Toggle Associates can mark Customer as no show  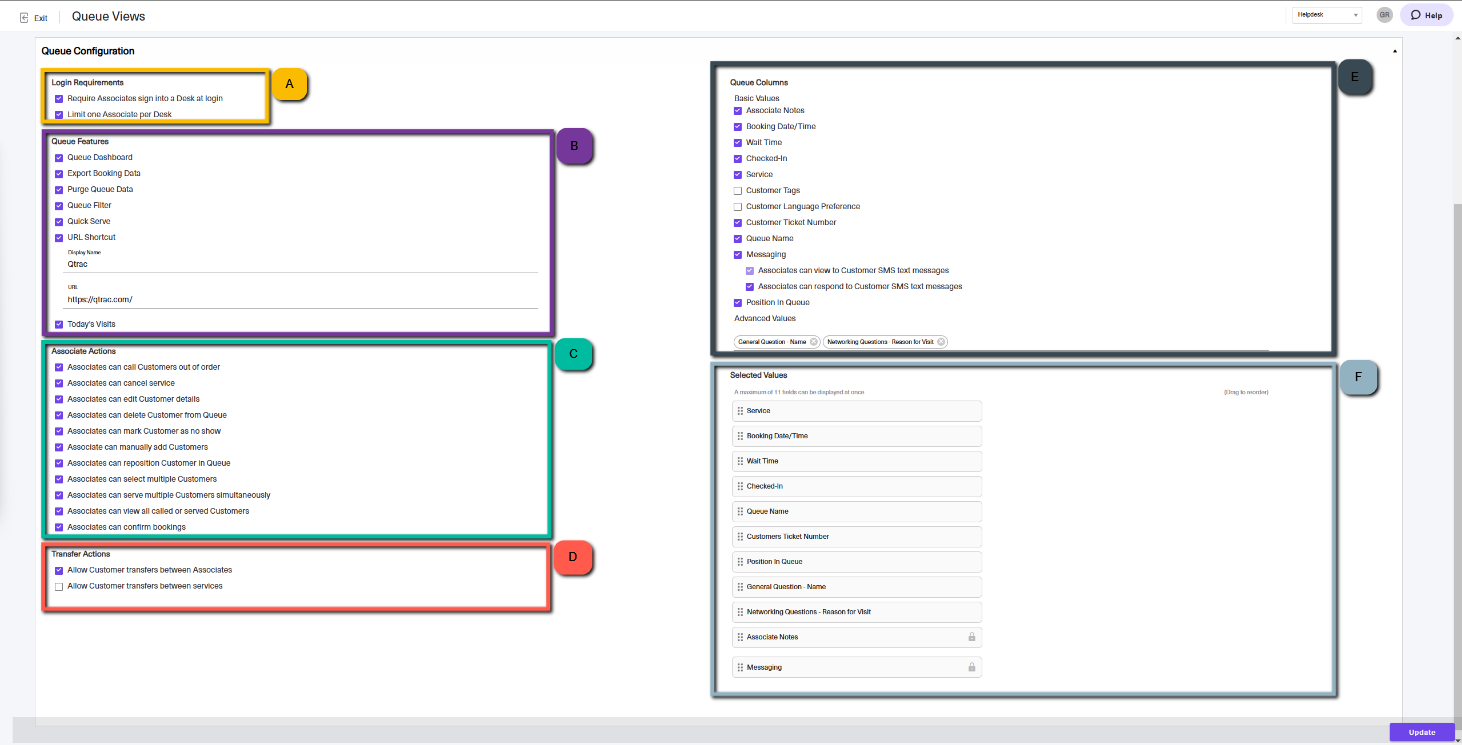click(x=59, y=431)
